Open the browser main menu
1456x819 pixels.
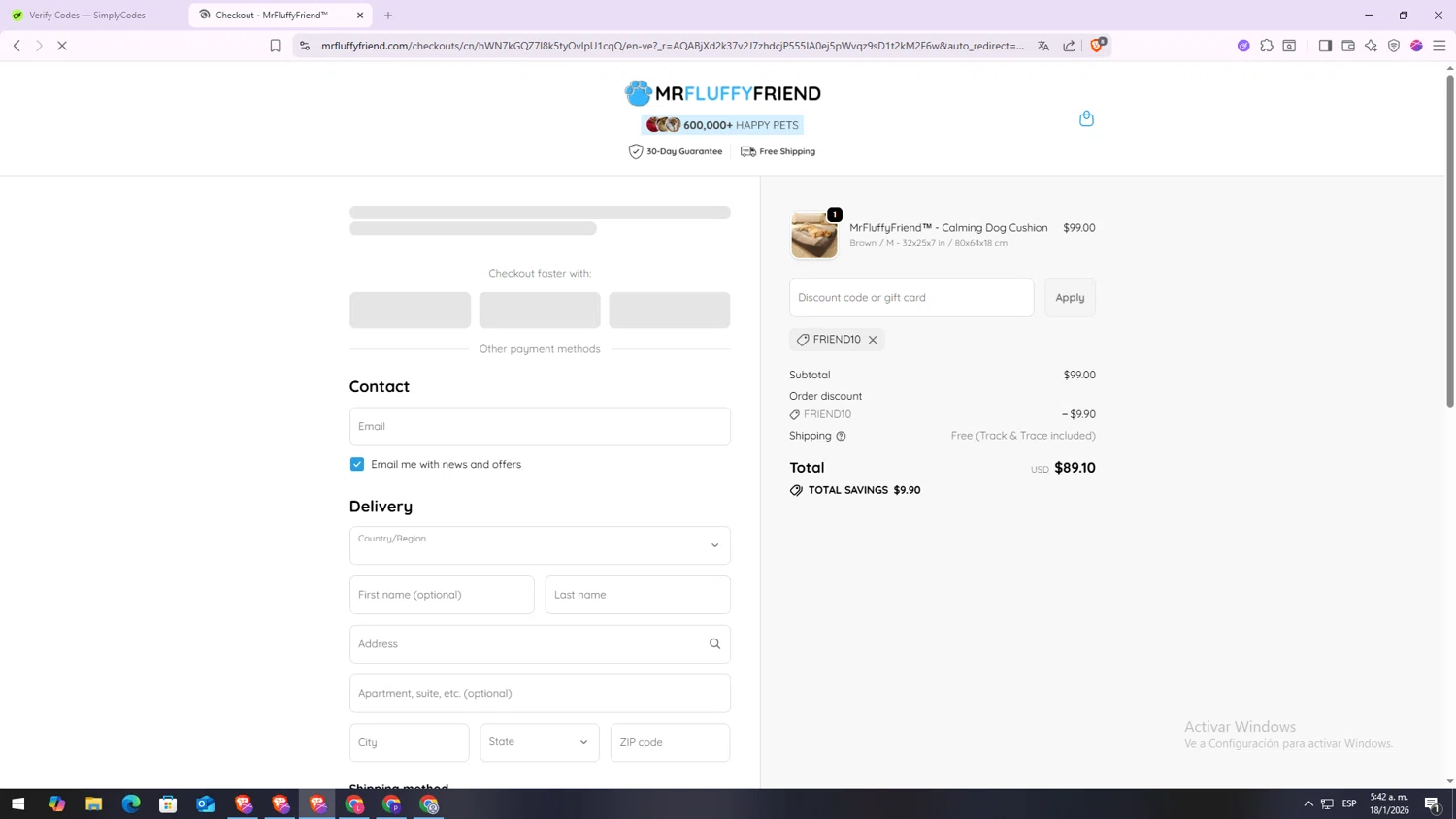[x=1439, y=46]
